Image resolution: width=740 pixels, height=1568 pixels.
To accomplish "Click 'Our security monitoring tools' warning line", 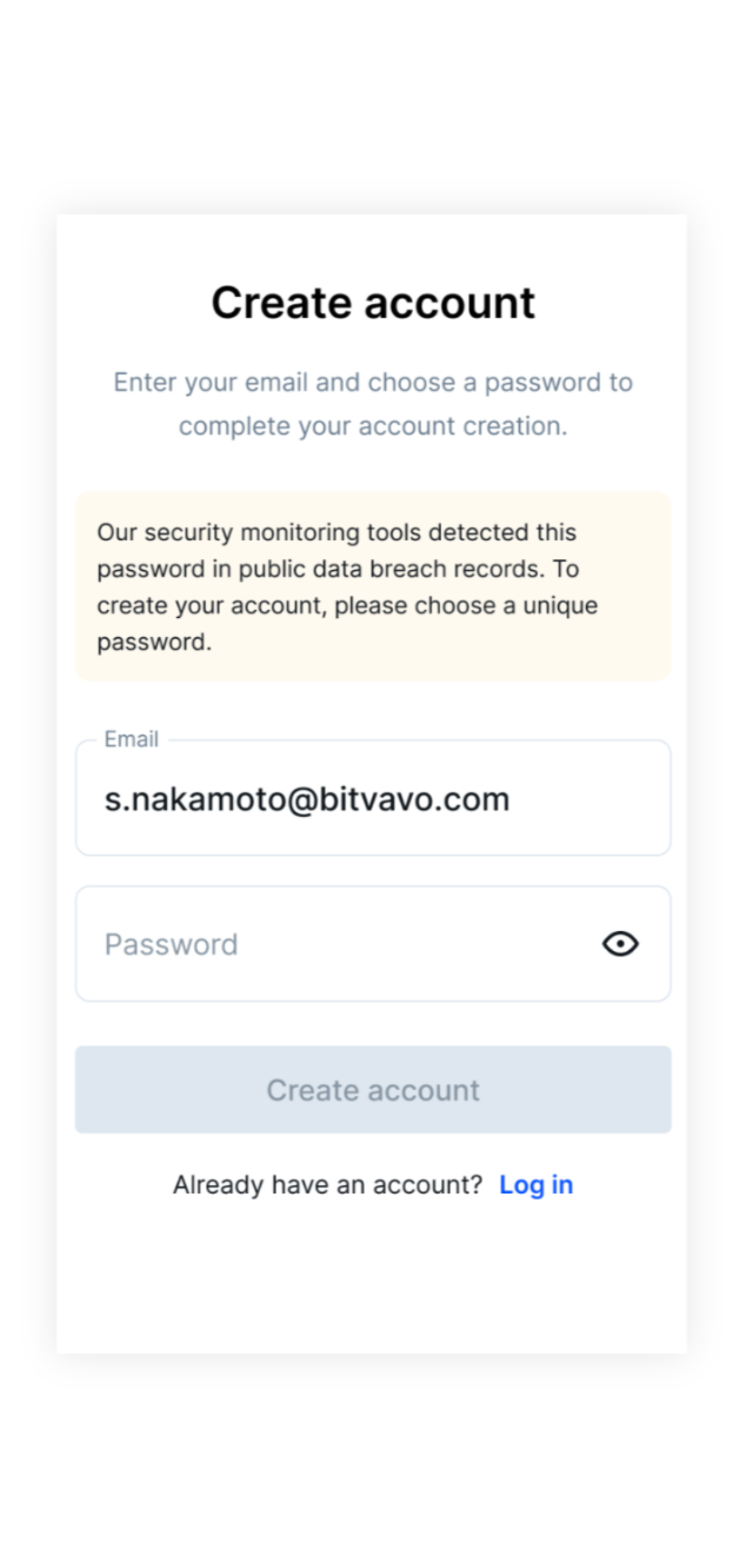I will tap(337, 532).
